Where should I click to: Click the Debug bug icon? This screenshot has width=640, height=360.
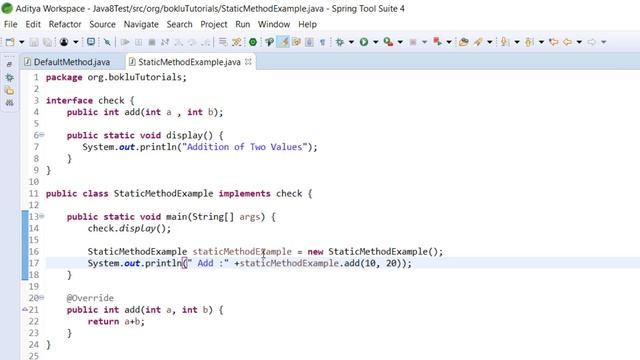coord(340,42)
